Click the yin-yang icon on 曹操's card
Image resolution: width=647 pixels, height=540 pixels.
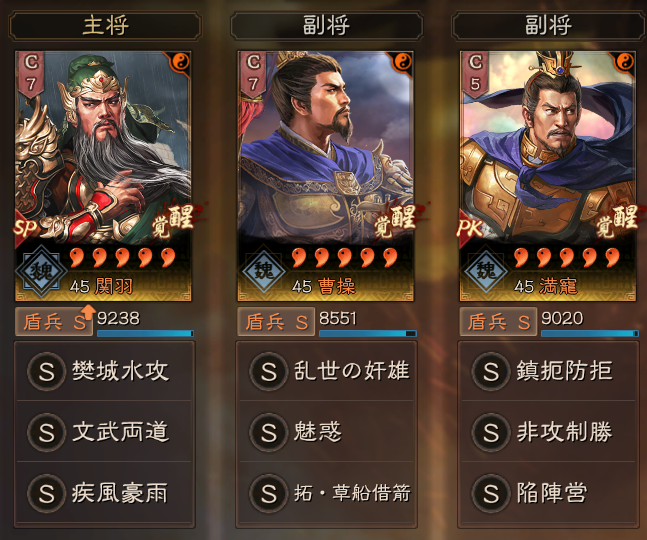(x=403, y=62)
